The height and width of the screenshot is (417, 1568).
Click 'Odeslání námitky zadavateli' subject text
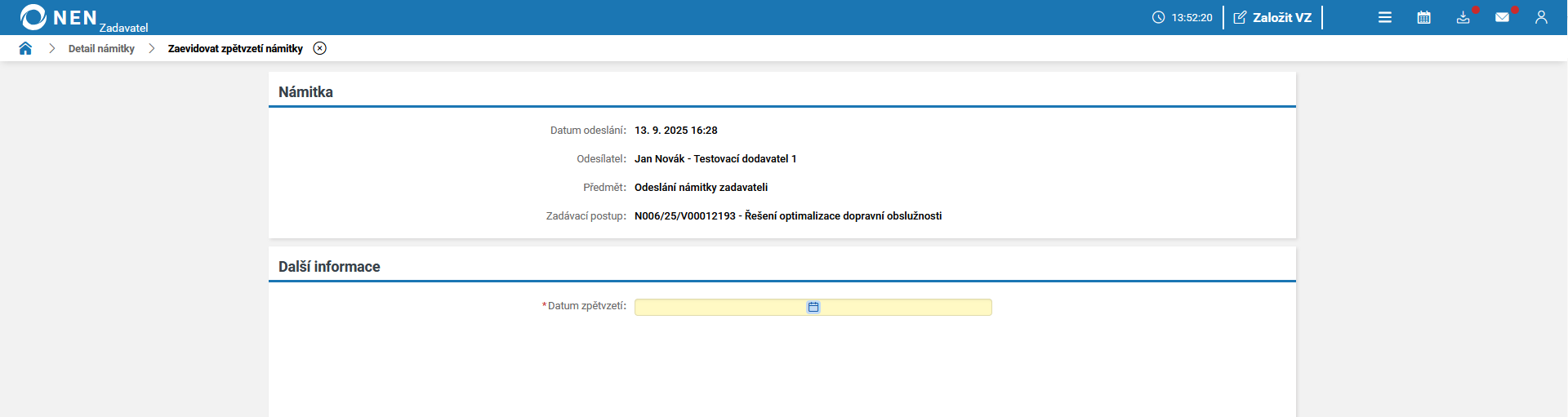(701, 188)
